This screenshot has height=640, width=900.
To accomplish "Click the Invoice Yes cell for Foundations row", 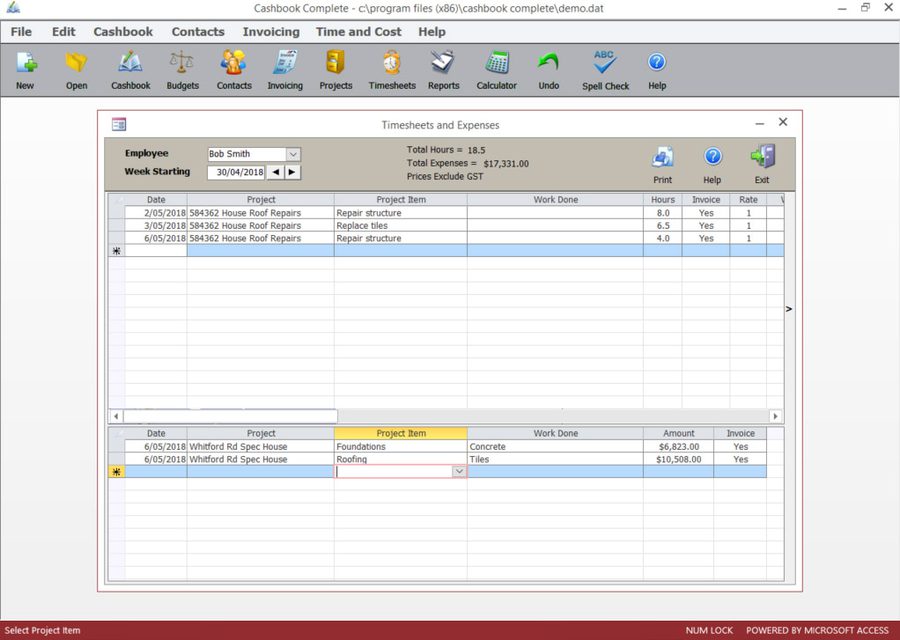I will coord(740,447).
